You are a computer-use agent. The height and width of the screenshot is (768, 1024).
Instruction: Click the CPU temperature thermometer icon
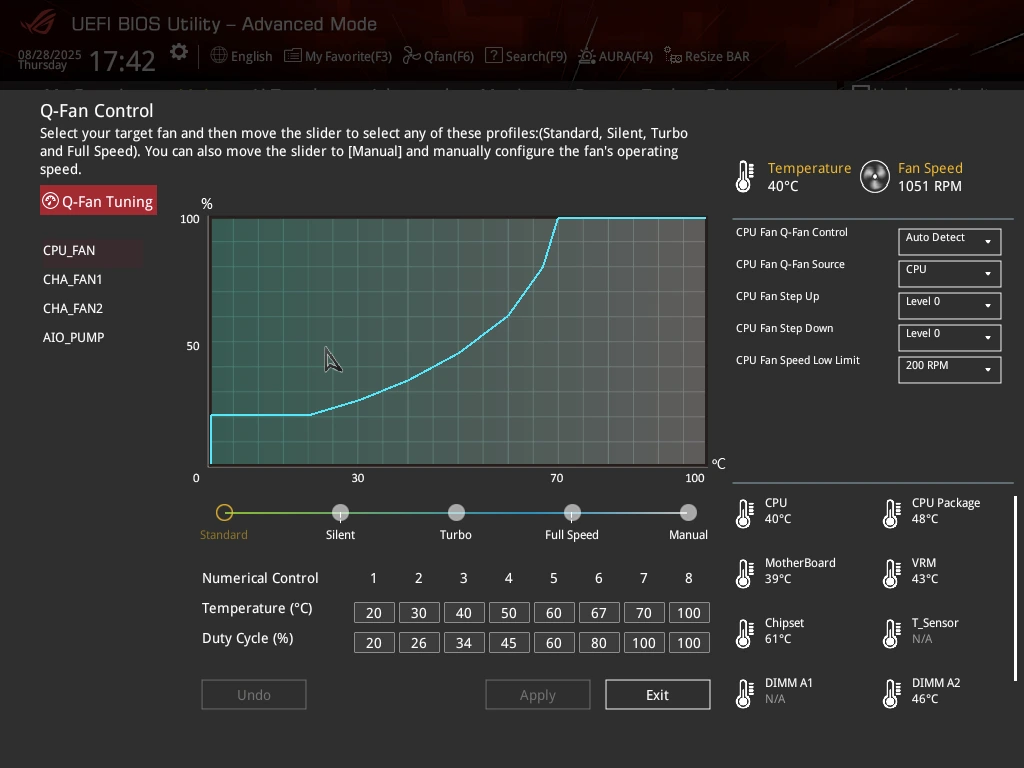coord(744,513)
